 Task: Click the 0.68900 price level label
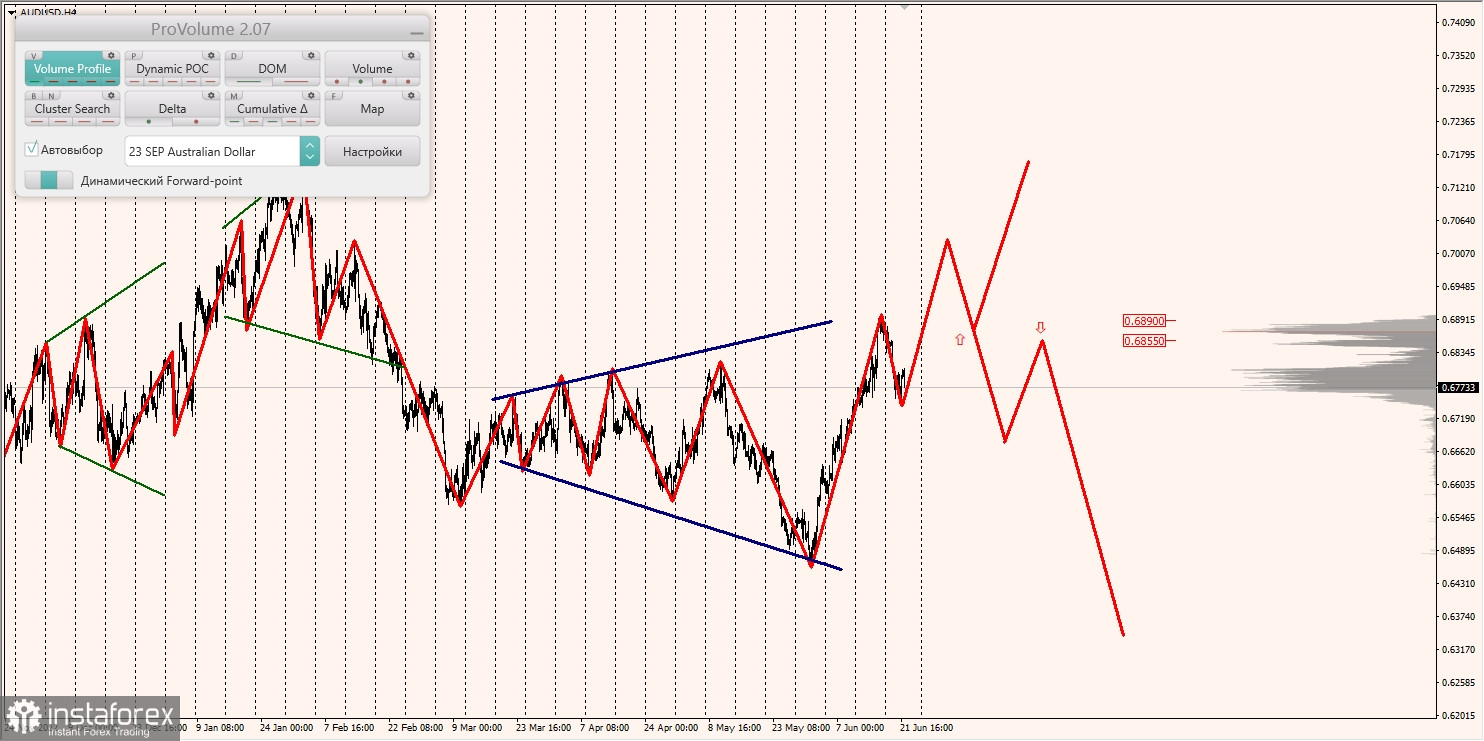coord(1144,321)
